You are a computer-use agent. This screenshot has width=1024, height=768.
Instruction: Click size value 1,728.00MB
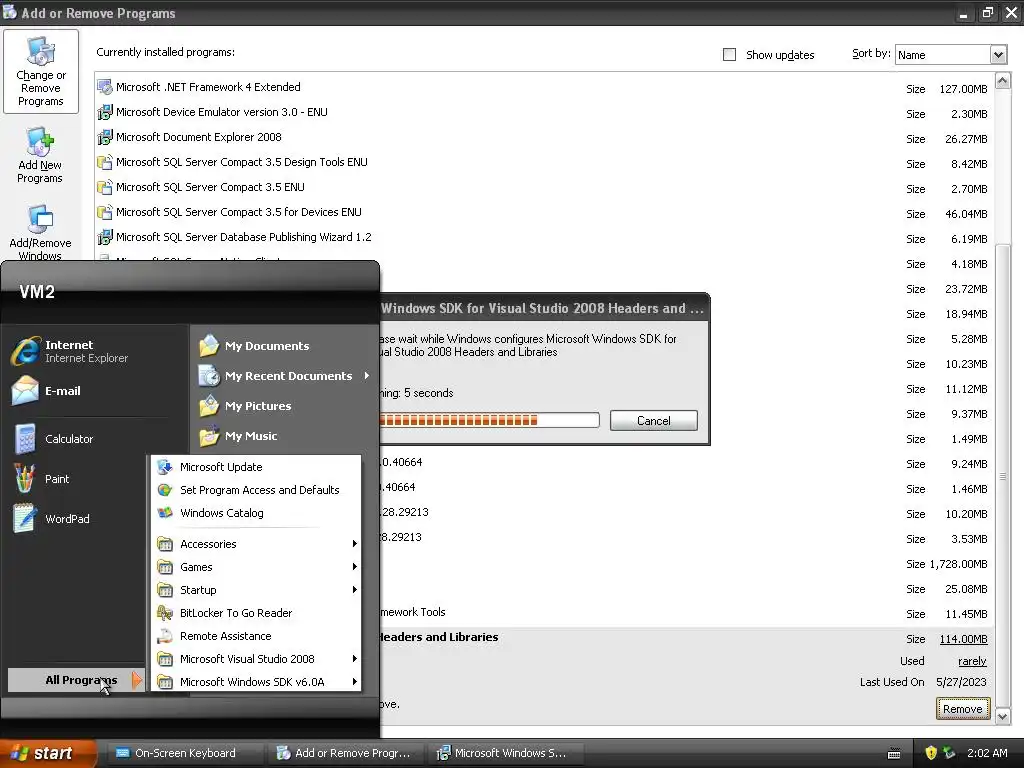[958, 564]
